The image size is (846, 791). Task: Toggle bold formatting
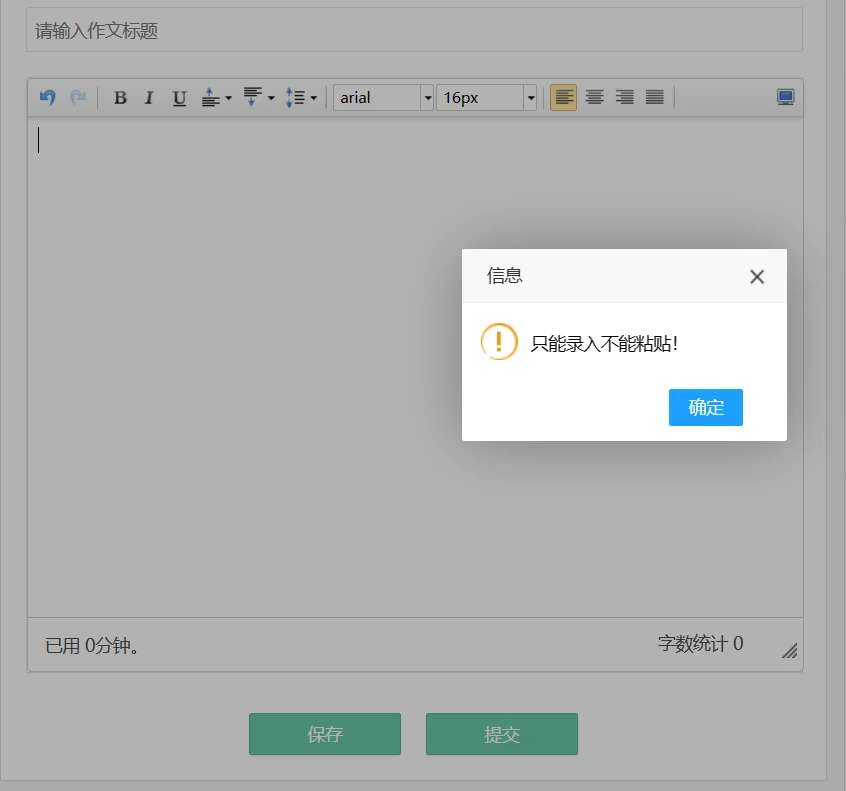point(120,98)
